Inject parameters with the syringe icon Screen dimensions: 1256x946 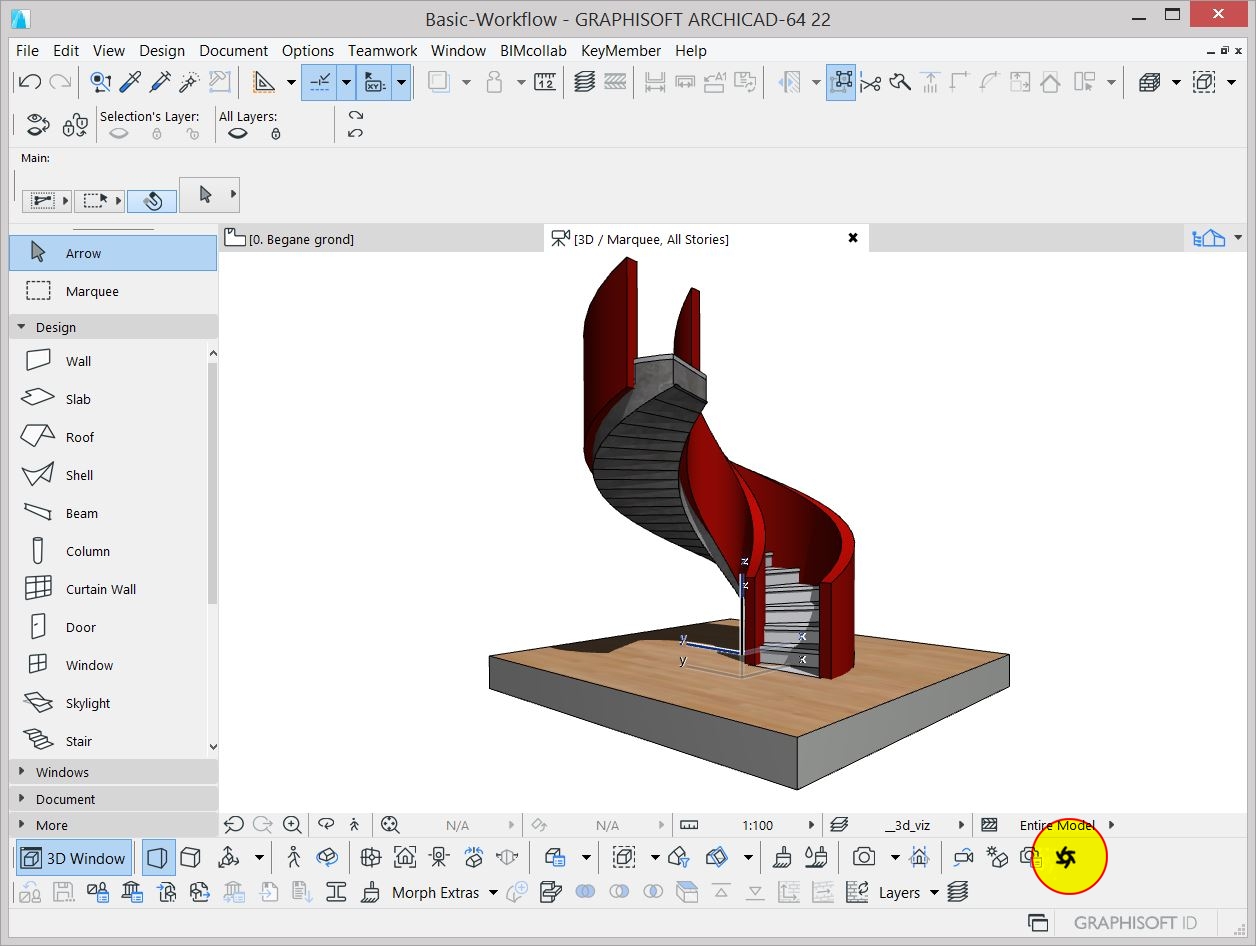tap(160, 82)
